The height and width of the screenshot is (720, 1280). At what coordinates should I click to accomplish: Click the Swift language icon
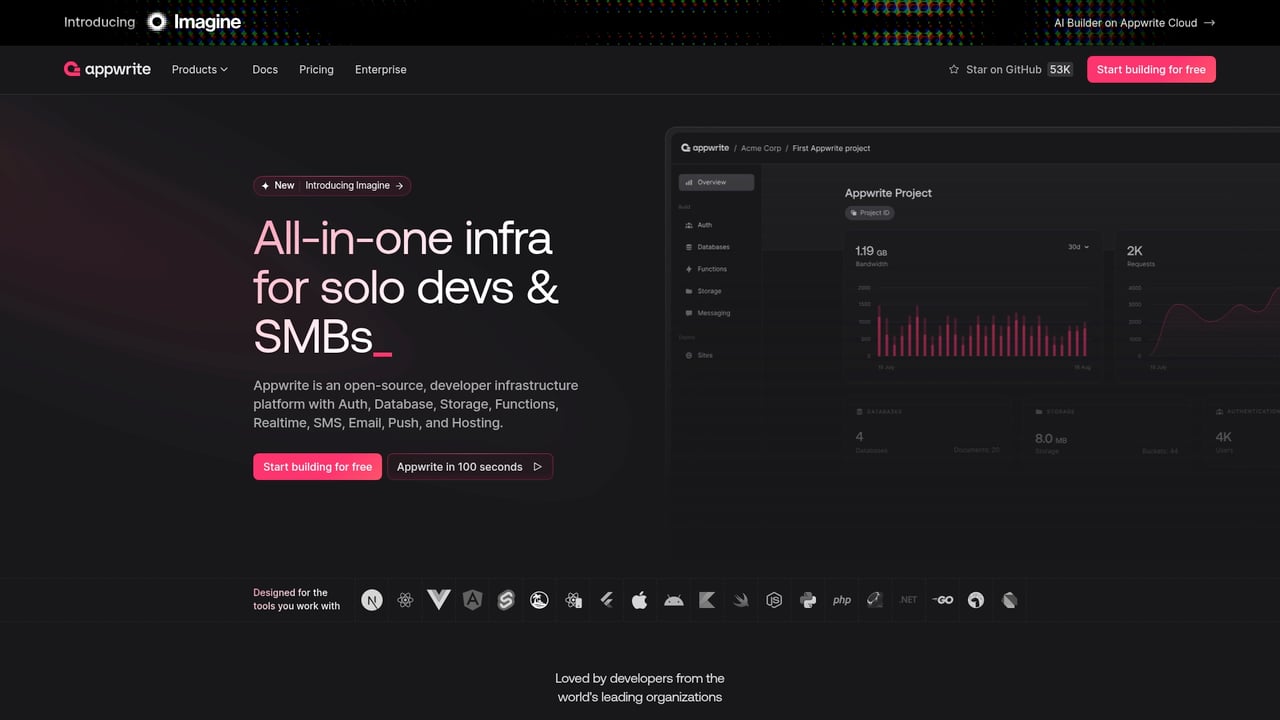[740, 600]
